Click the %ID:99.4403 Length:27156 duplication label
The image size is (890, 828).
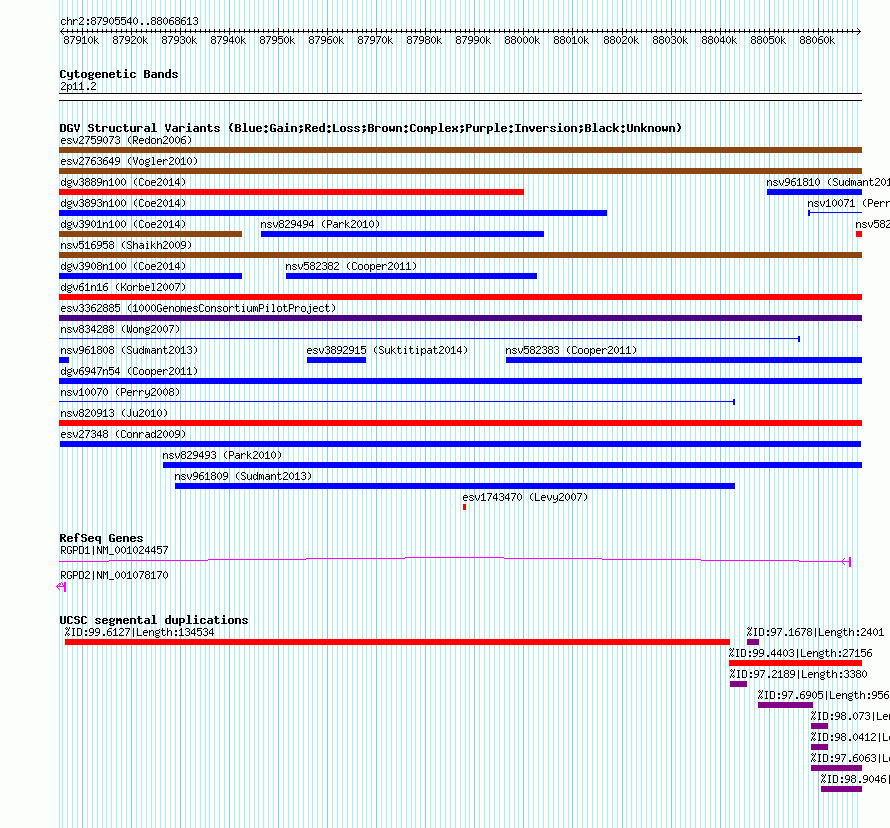coord(800,653)
